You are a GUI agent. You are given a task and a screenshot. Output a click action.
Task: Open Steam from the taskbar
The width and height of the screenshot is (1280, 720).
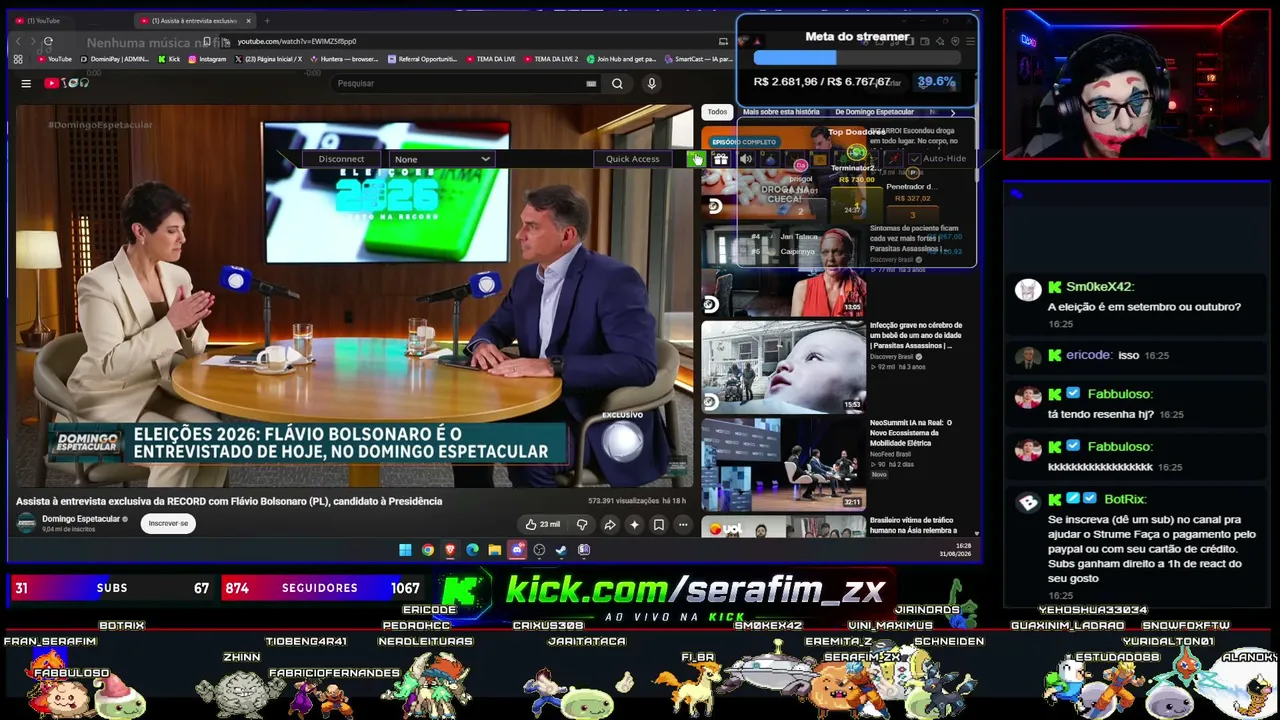coord(561,549)
